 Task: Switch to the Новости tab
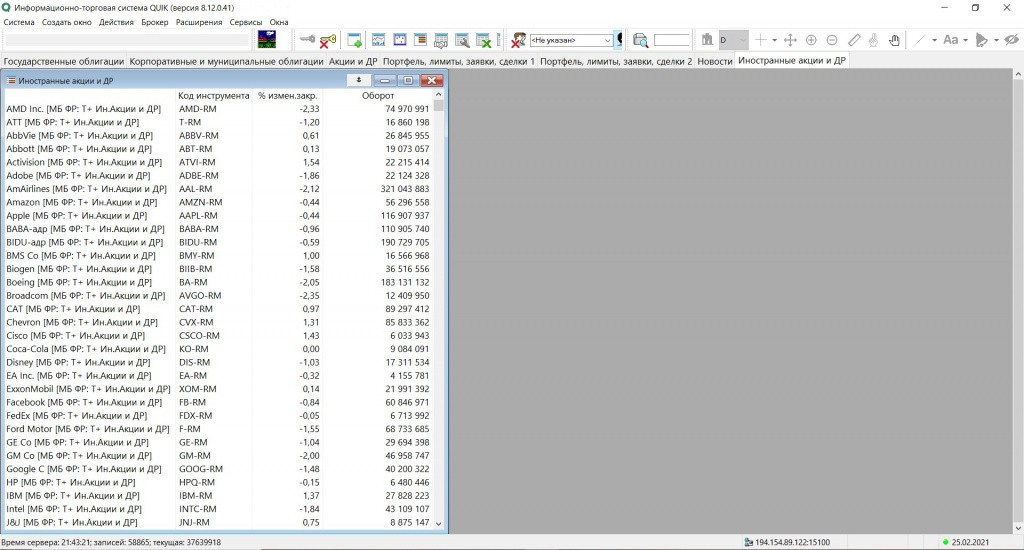coord(714,61)
